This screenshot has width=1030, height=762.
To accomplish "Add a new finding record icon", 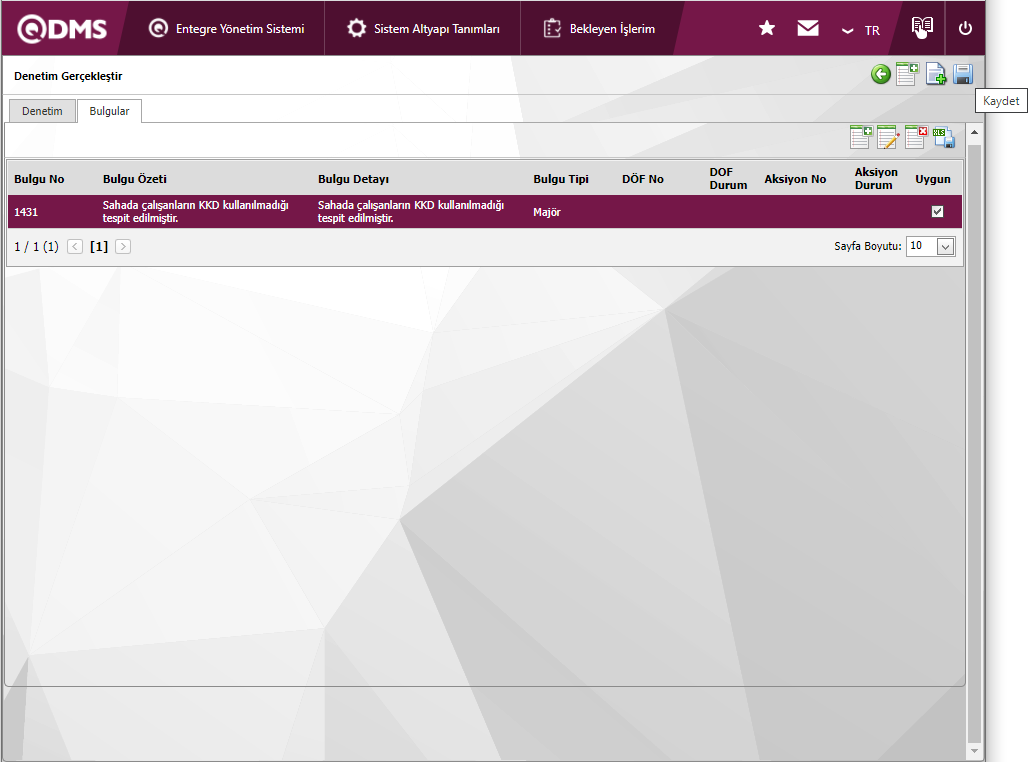I will tap(861, 137).
